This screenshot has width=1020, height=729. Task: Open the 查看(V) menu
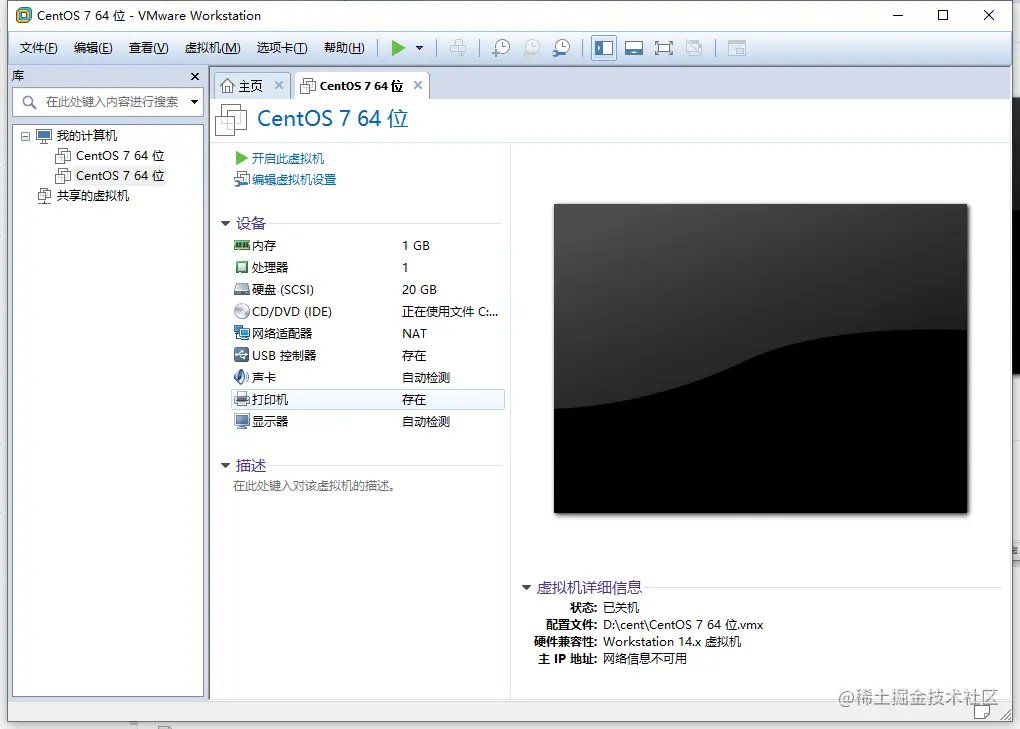tap(148, 47)
